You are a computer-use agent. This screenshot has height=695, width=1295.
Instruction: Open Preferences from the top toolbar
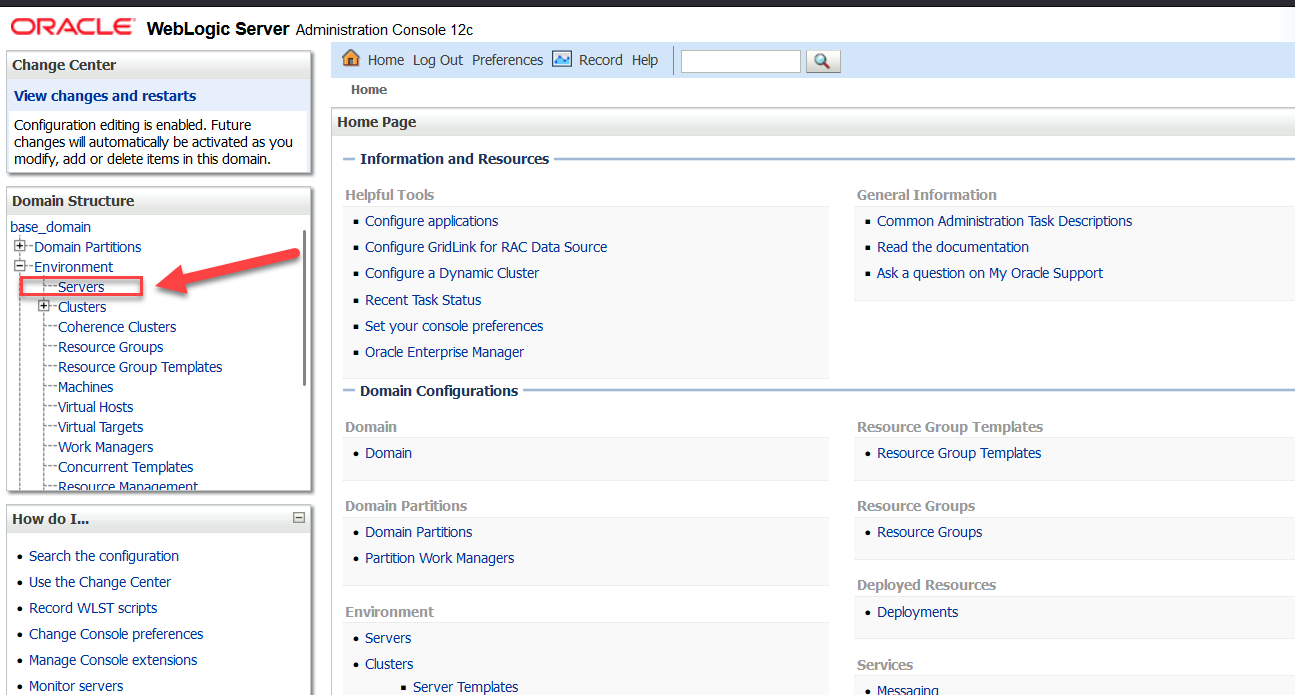[x=507, y=60]
